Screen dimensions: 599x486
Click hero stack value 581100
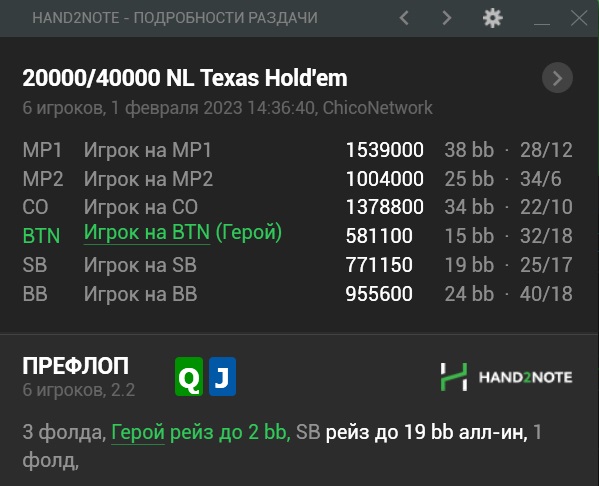pos(379,236)
